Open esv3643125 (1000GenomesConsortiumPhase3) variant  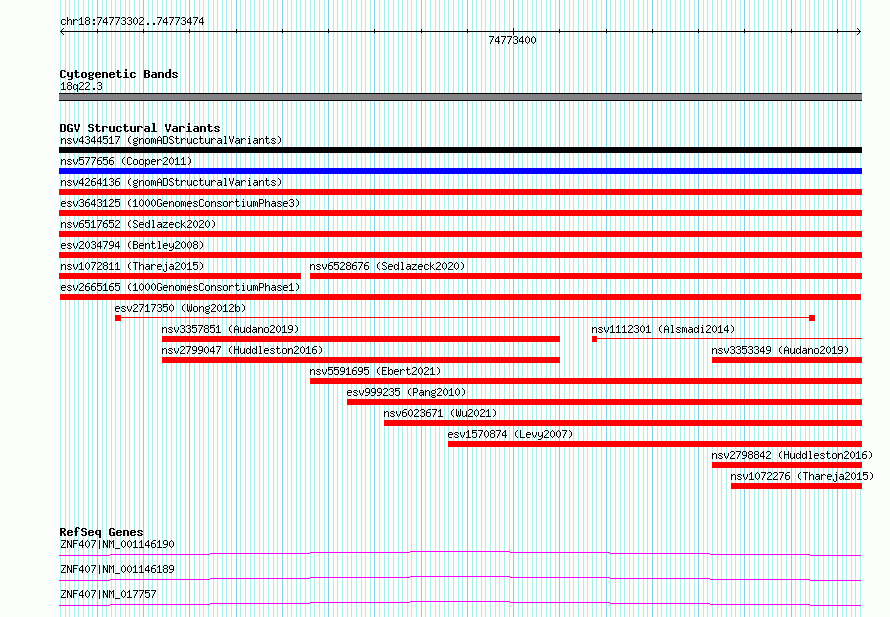(x=180, y=203)
